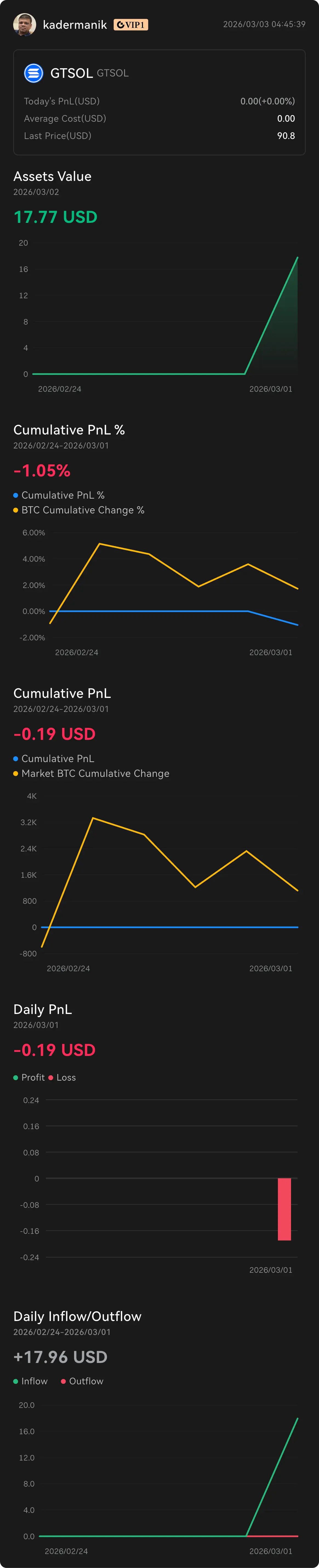
Task: Click the Last Price 90.8 value
Action: [286, 136]
